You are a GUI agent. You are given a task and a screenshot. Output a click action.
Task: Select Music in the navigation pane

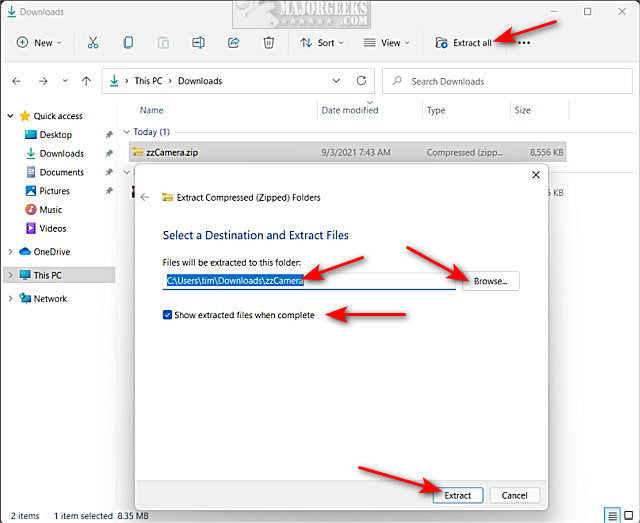click(50, 209)
